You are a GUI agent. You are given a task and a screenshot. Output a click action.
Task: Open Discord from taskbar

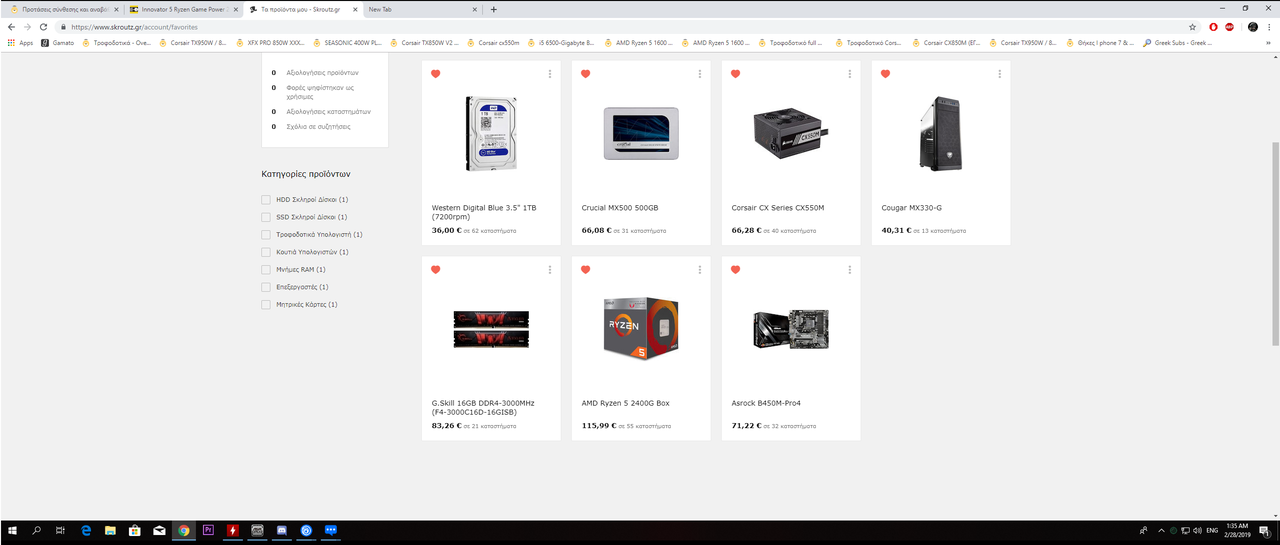(281, 530)
